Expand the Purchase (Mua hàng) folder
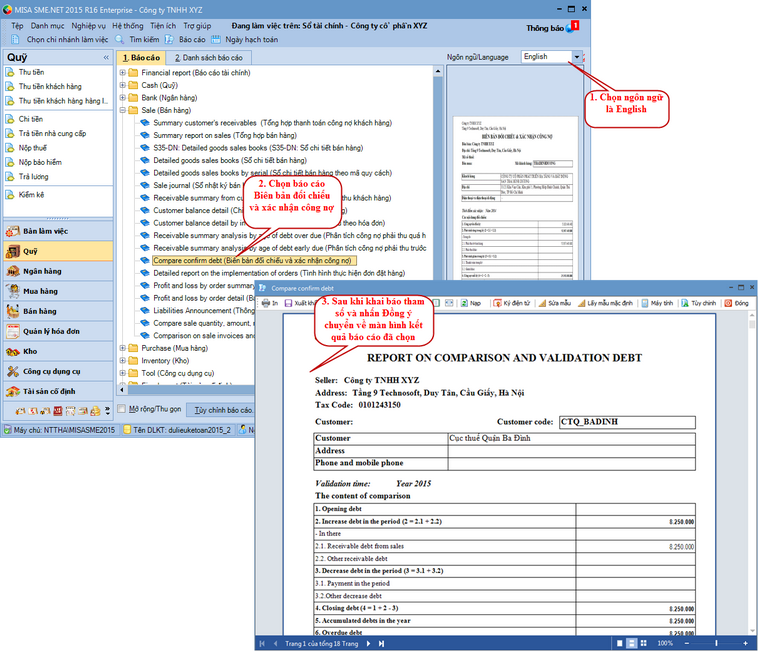 122,348
